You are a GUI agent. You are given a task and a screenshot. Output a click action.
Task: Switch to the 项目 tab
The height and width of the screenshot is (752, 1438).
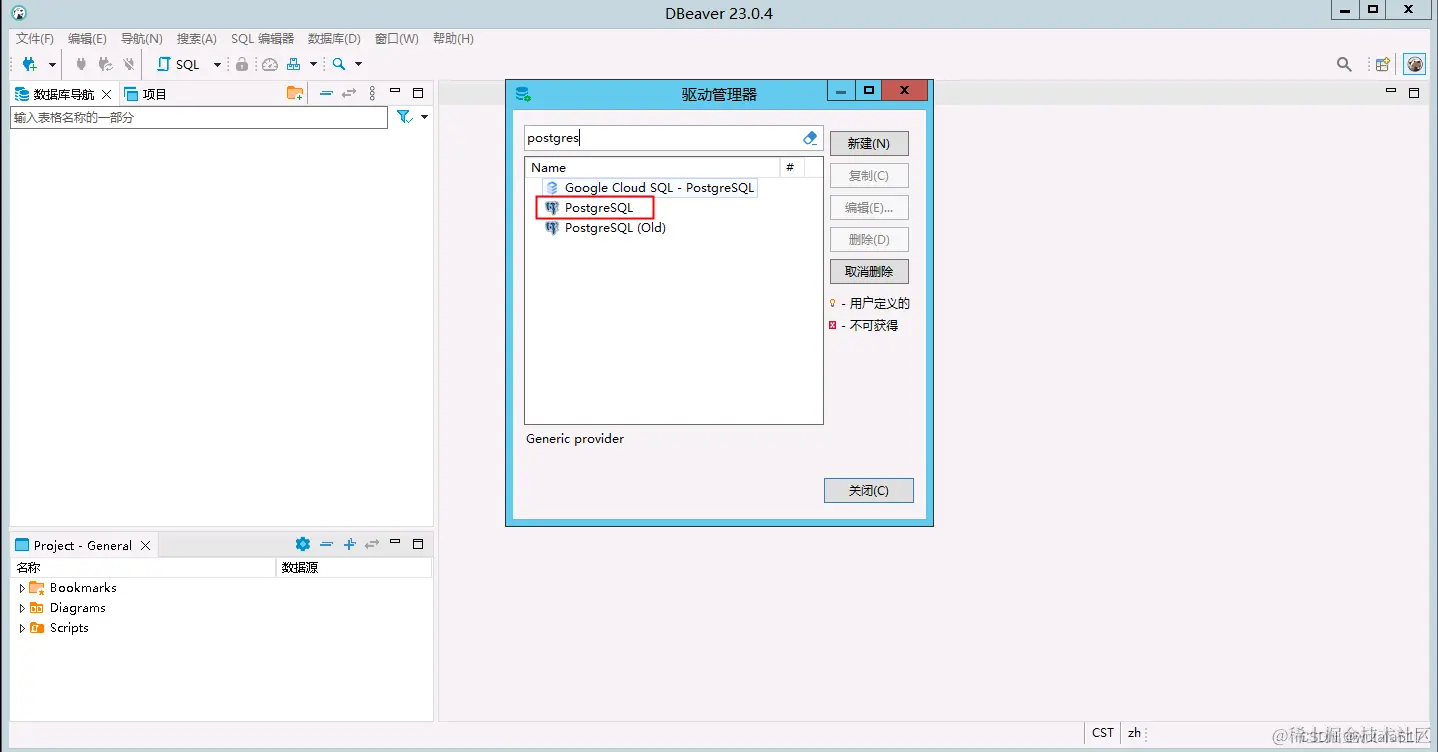tap(146, 94)
